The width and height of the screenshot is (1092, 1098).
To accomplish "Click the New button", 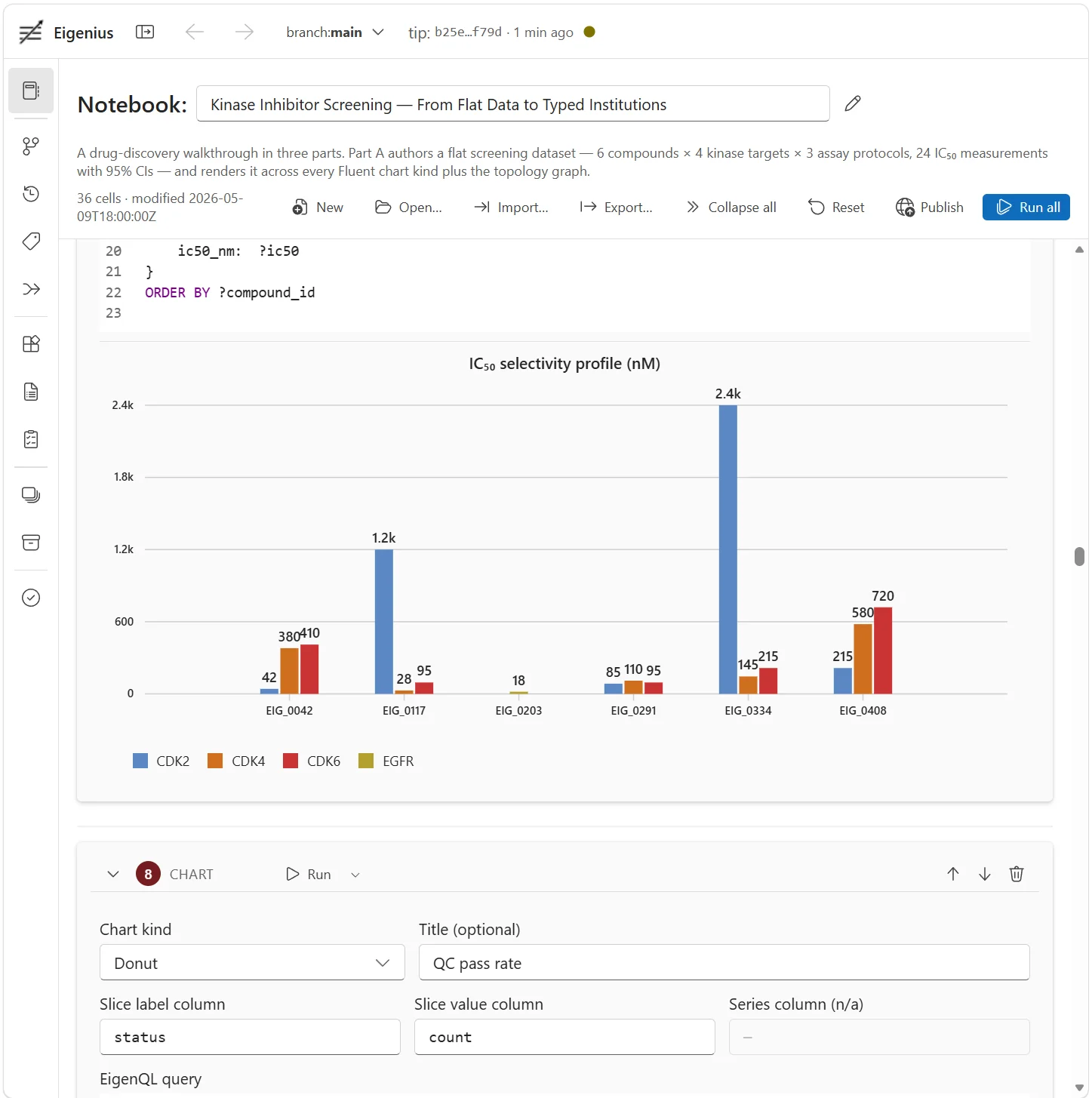I will (x=318, y=208).
